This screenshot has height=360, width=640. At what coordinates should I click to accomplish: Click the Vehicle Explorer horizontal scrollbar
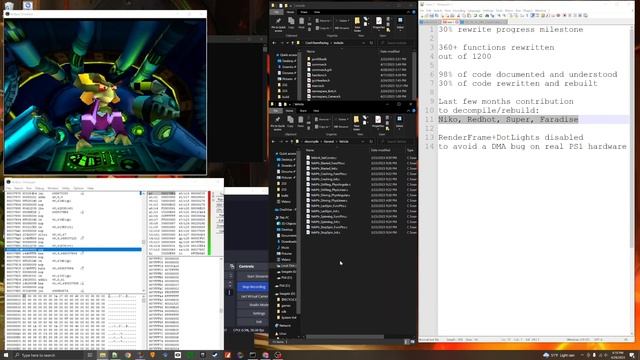[345, 337]
